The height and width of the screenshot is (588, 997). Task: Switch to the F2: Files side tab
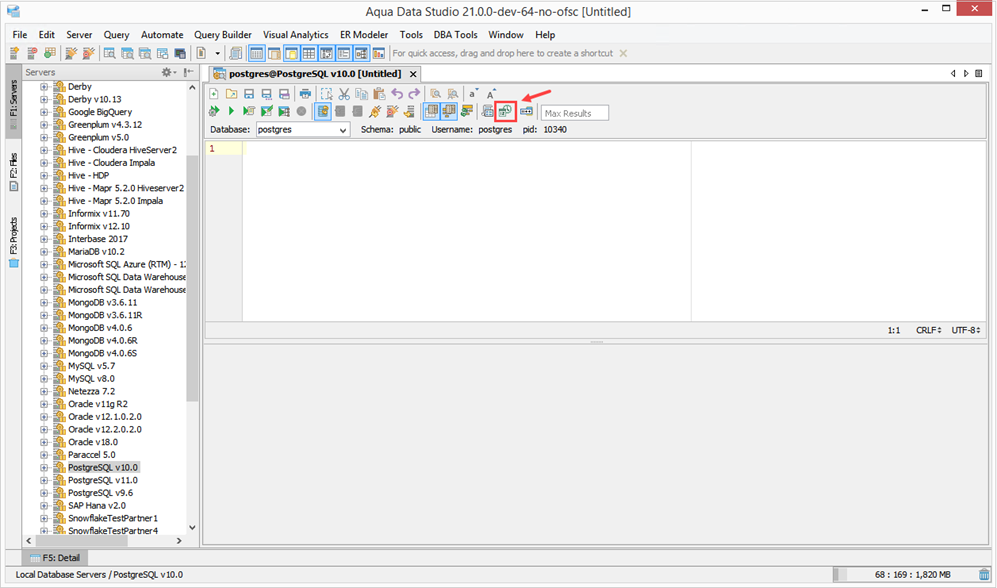[x=13, y=171]
